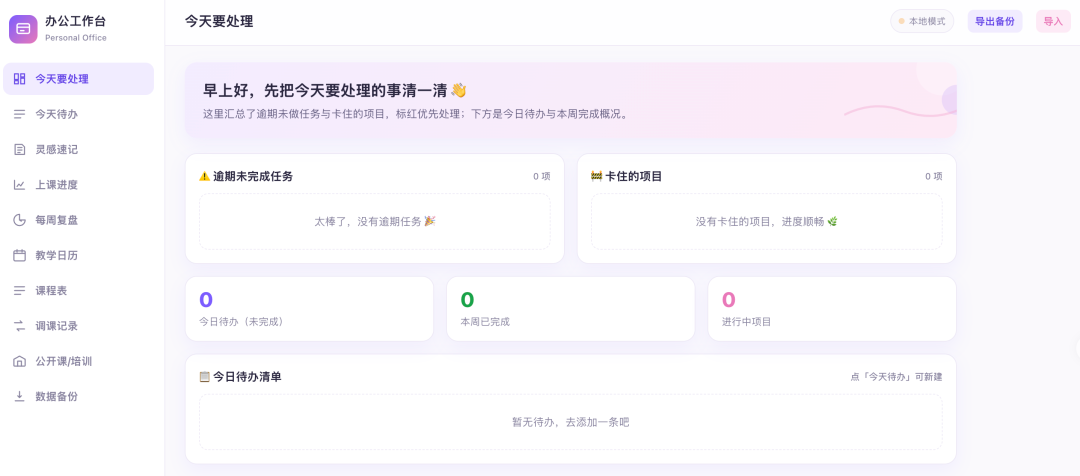This screenshot has width=1080, height=476.
Task: Click the 今天要处理 page header title
Action: 219,21
